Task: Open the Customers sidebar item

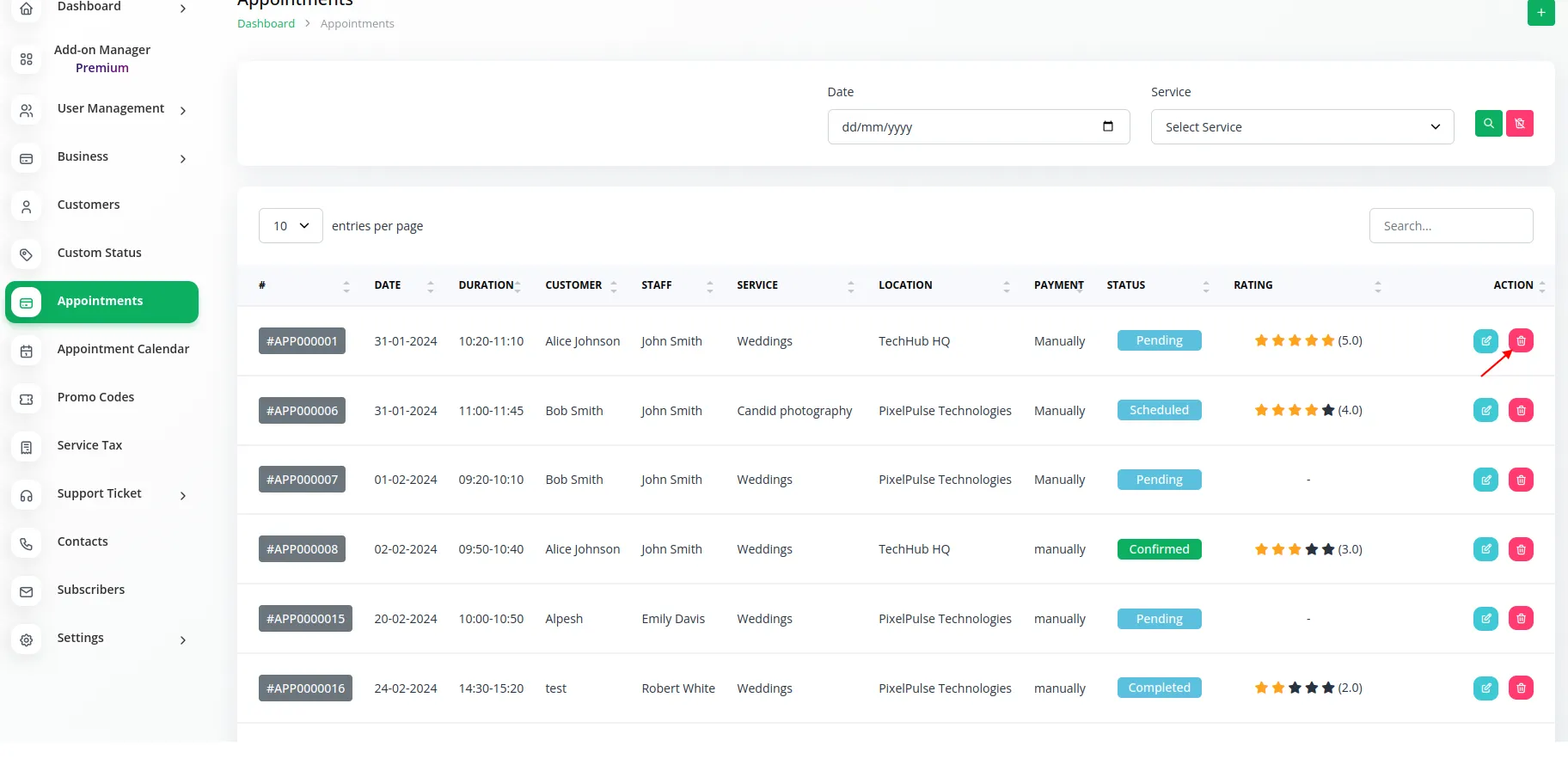Action: click(x=89, y=205)
